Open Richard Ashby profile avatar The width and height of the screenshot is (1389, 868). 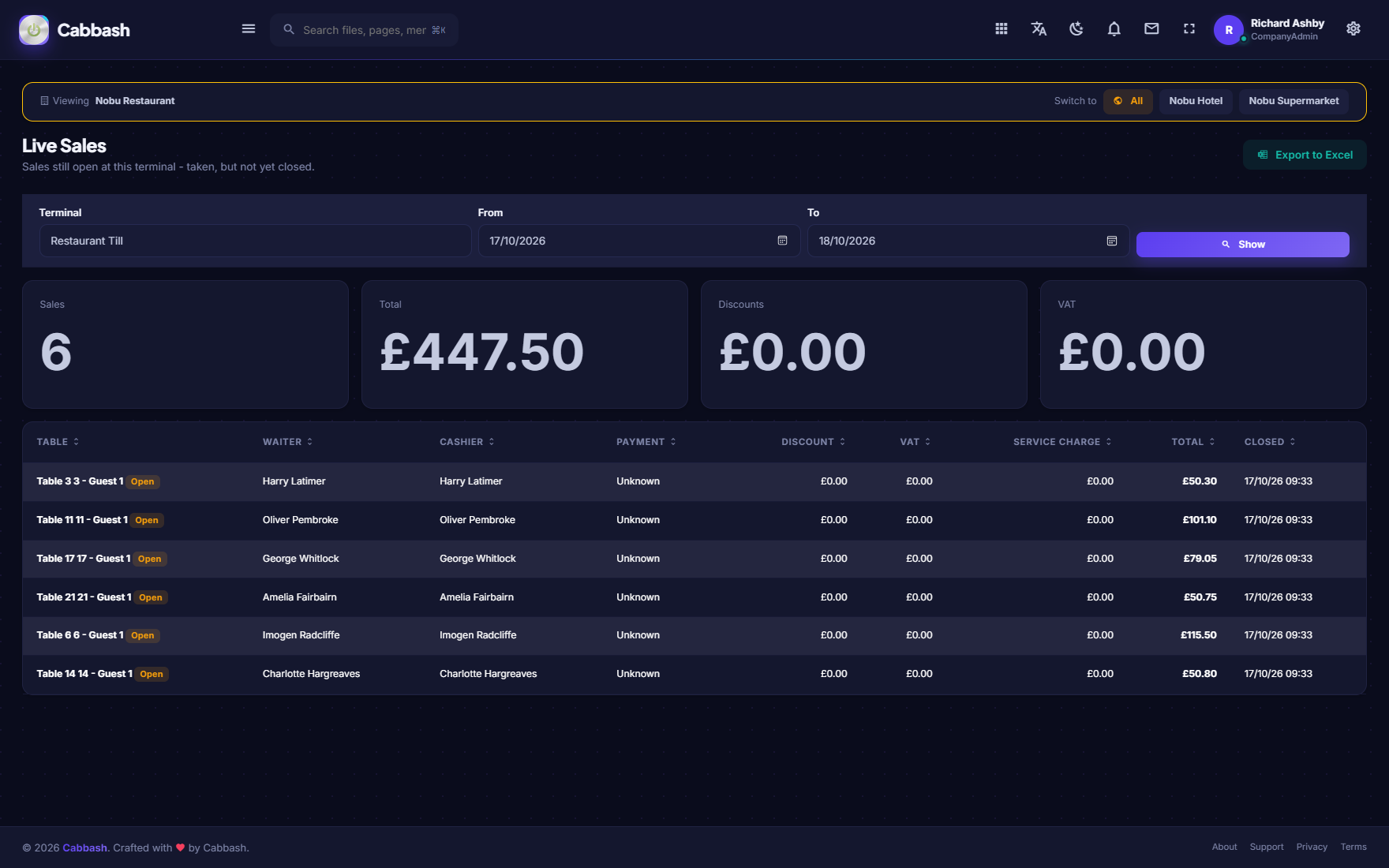[1229, 30]
